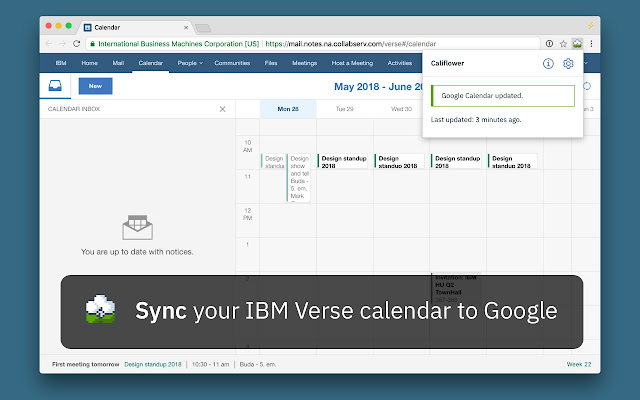The image size is (640, 400).
Task: Bookmark this page with star icon
Action: 563,44
